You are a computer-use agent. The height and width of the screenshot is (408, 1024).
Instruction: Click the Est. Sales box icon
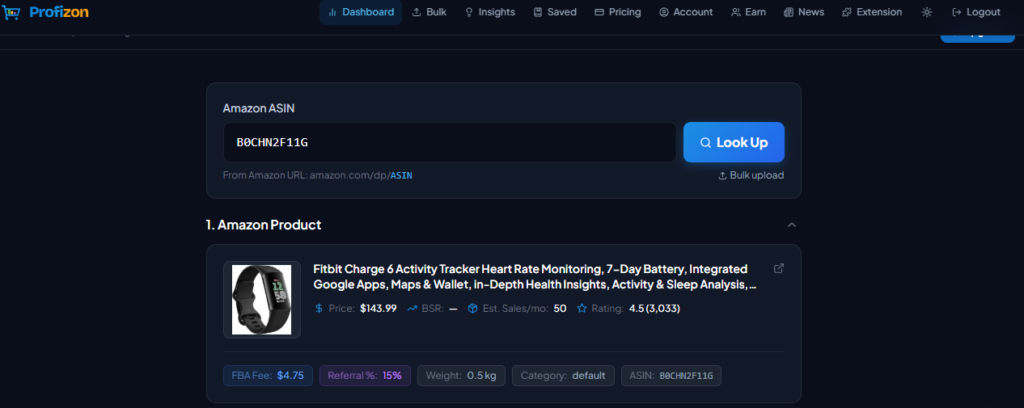coord(473,309)
